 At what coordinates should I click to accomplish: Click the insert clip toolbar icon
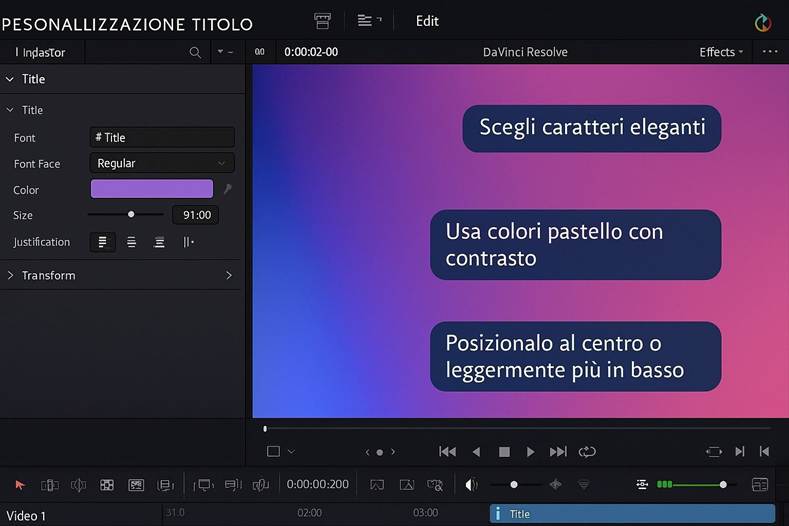pos(136,485)
